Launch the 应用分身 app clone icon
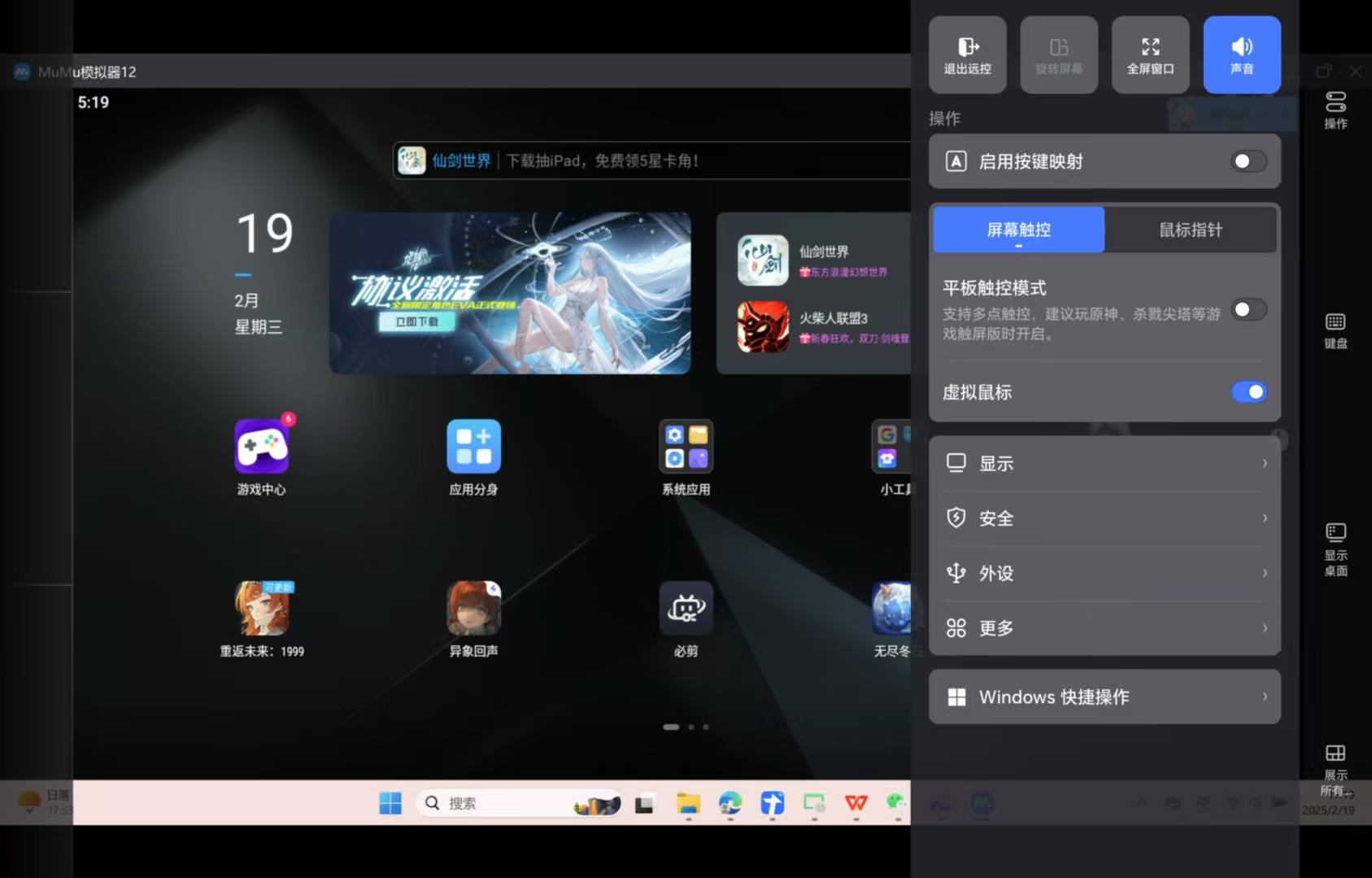The image size is (1372, 878). point(473,448)
